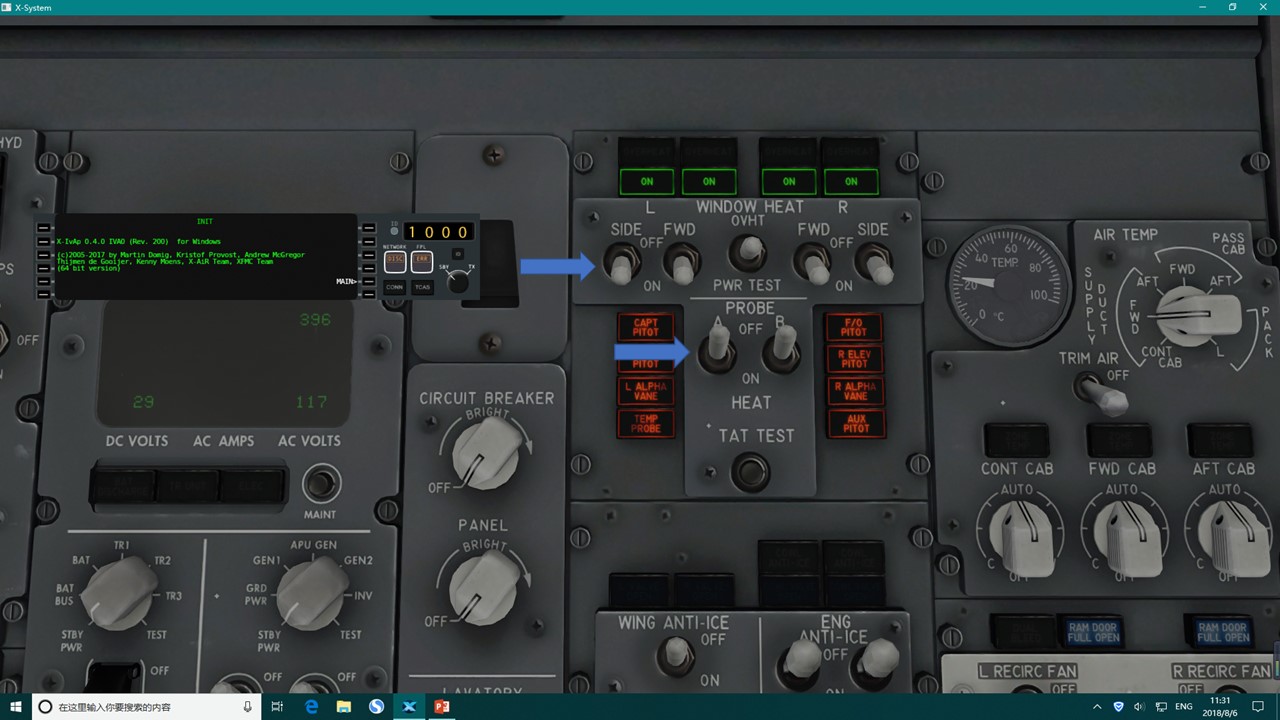This screenshot has width=1280, height=720.
Task: Show hidden system tray icons
Action: click(x=1098, y=706)
